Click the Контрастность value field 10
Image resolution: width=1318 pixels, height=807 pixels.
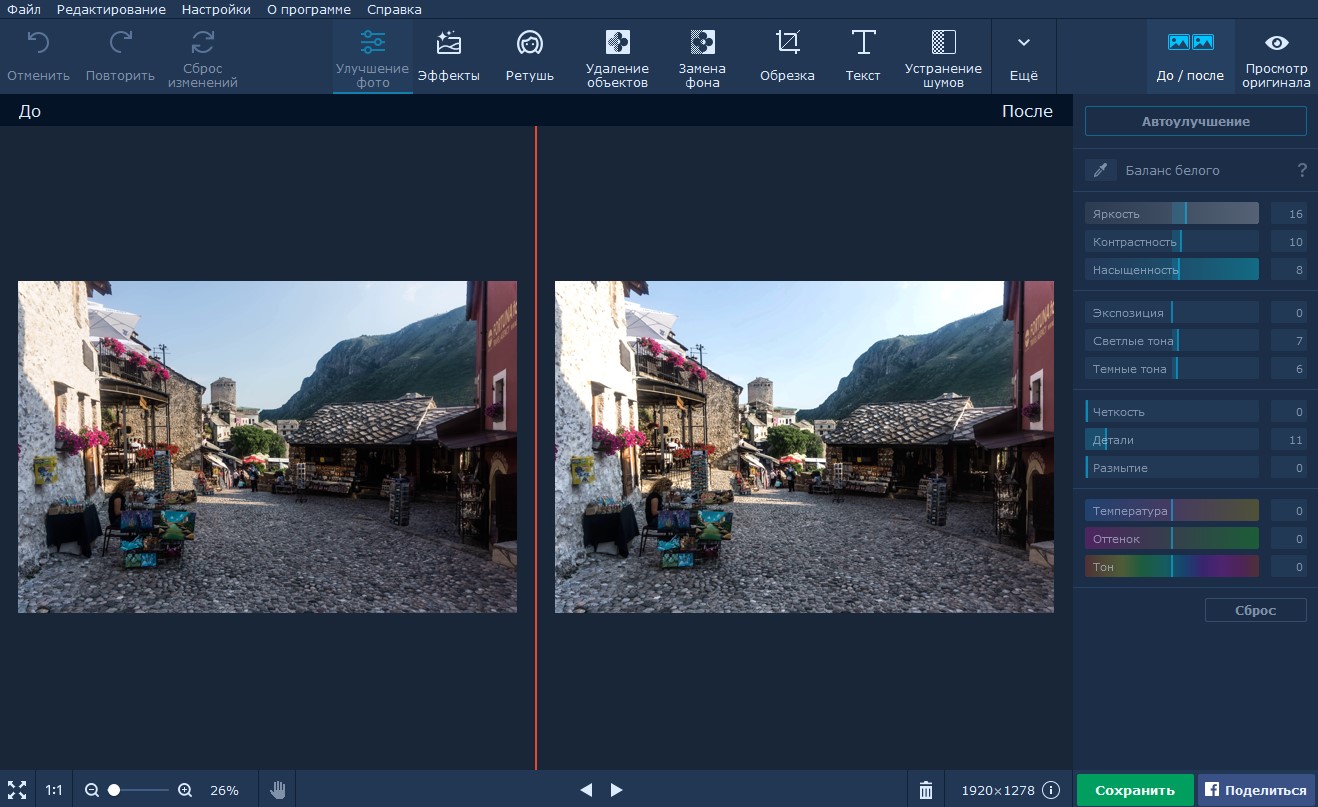tap(1289, 241)
